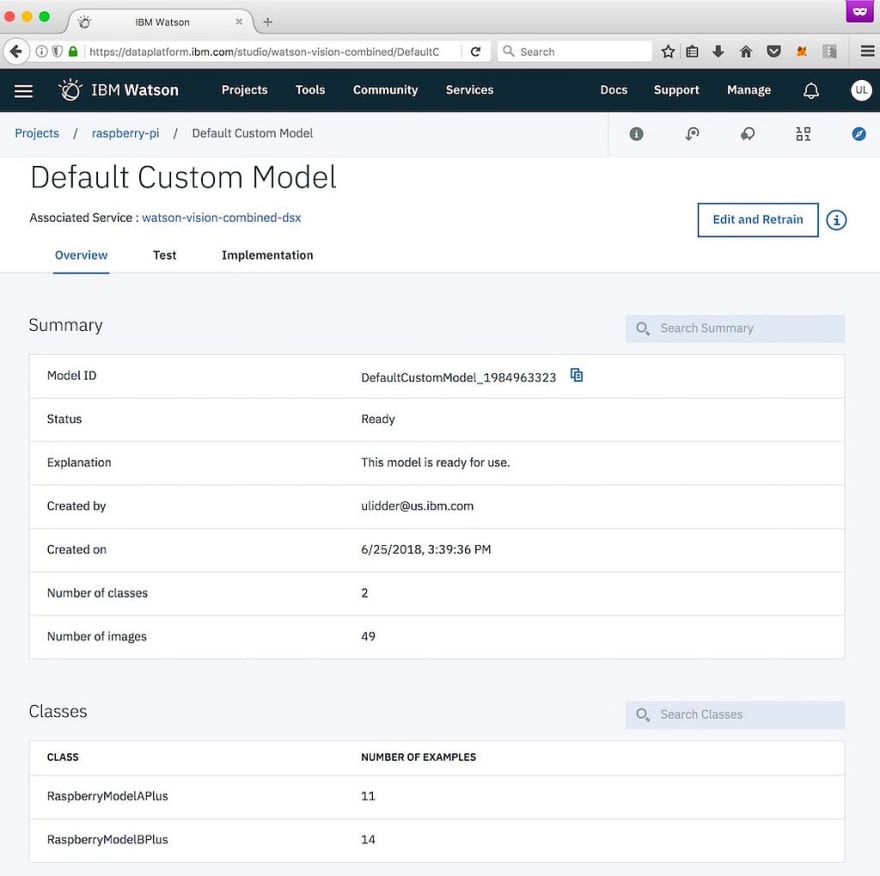Open the compass icon in the breadcrumb bar

tap(859, 134)
